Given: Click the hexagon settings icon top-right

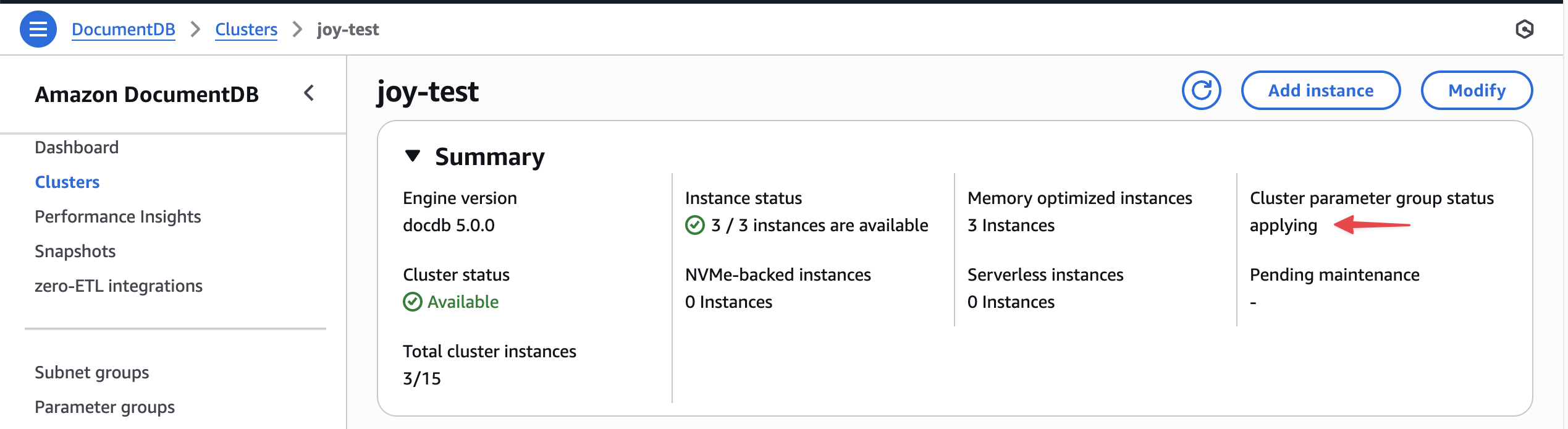Looking at the screenshot, I should pyautogui.click(x=1524, y=29).
